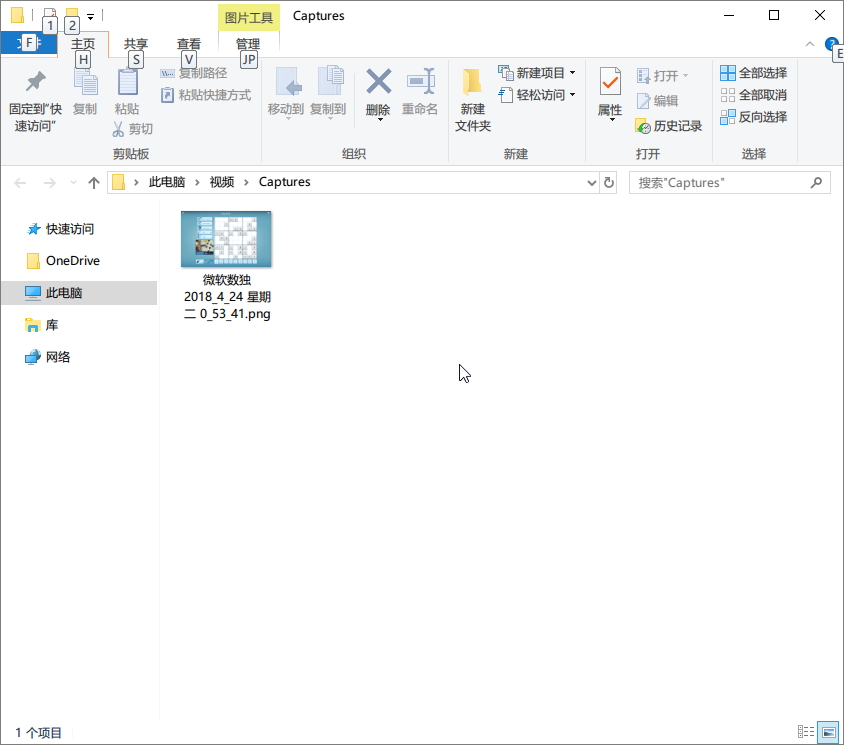Click the search magnifier icon
This screenshot has height=745, width=844.
[817, 183]
